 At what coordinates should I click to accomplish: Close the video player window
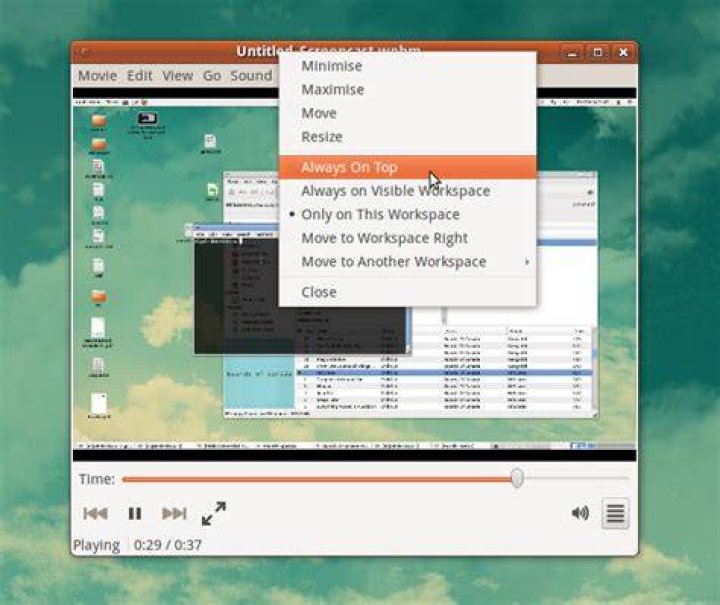(623, 52)
